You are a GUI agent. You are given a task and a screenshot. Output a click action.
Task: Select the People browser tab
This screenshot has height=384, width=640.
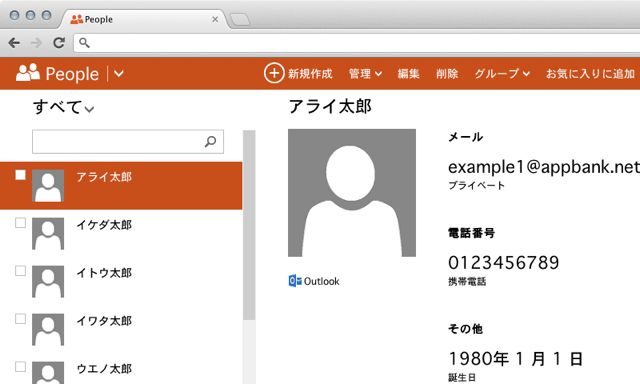pos(145,19)
